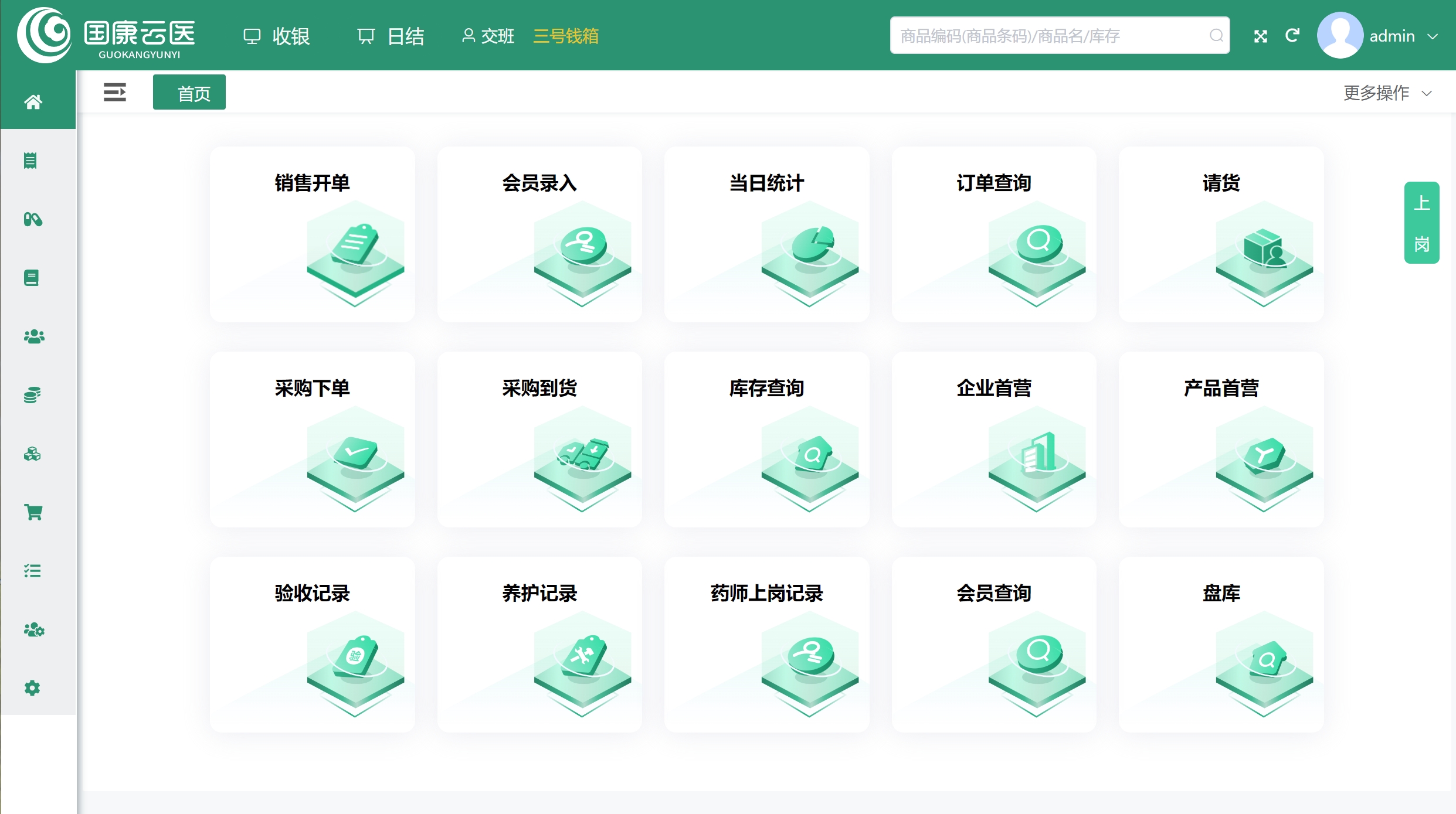
Task: Click the product search input field
Action: click(x=1055, y=35)
